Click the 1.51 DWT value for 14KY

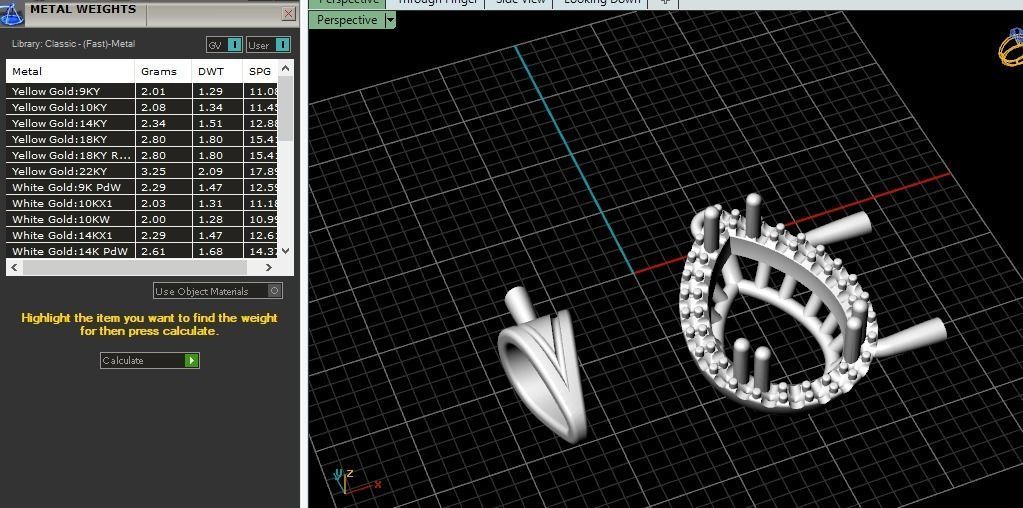click(211, 123)
